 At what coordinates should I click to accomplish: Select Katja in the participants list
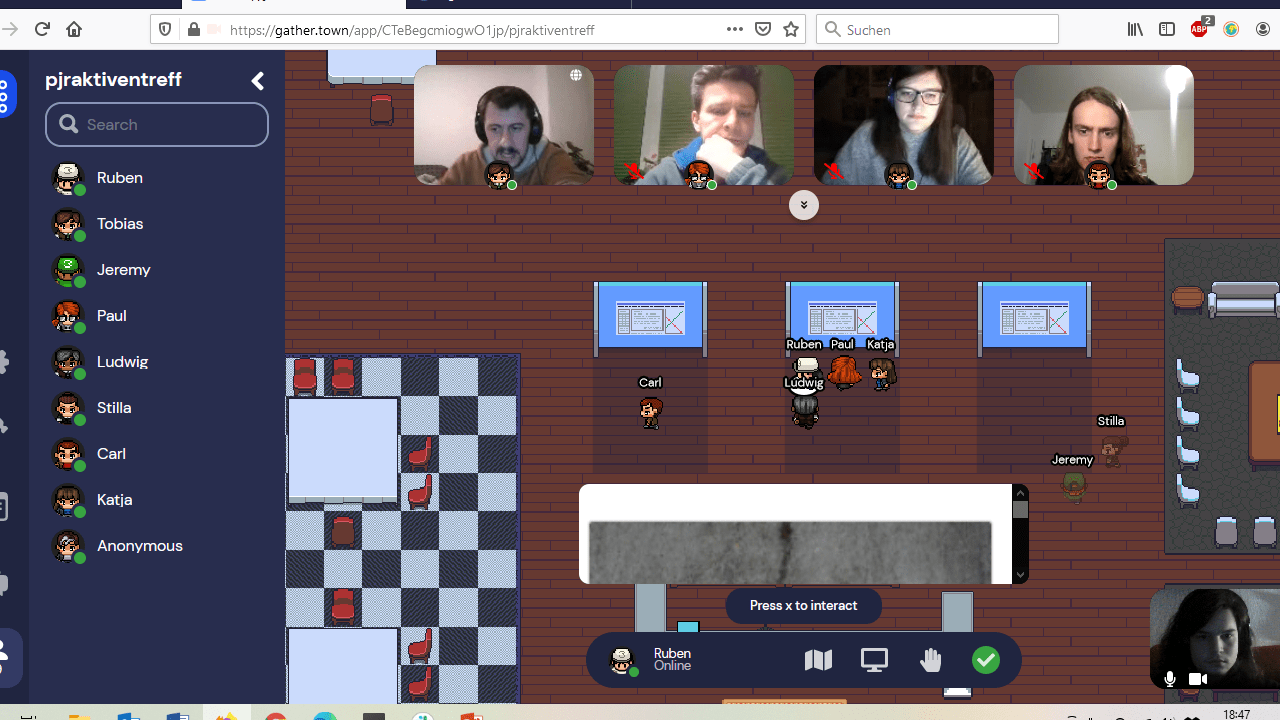pos(114,500)
